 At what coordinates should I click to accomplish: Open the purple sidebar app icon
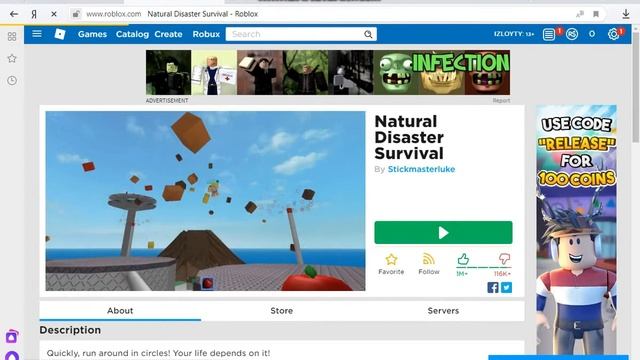coord(12,336)
